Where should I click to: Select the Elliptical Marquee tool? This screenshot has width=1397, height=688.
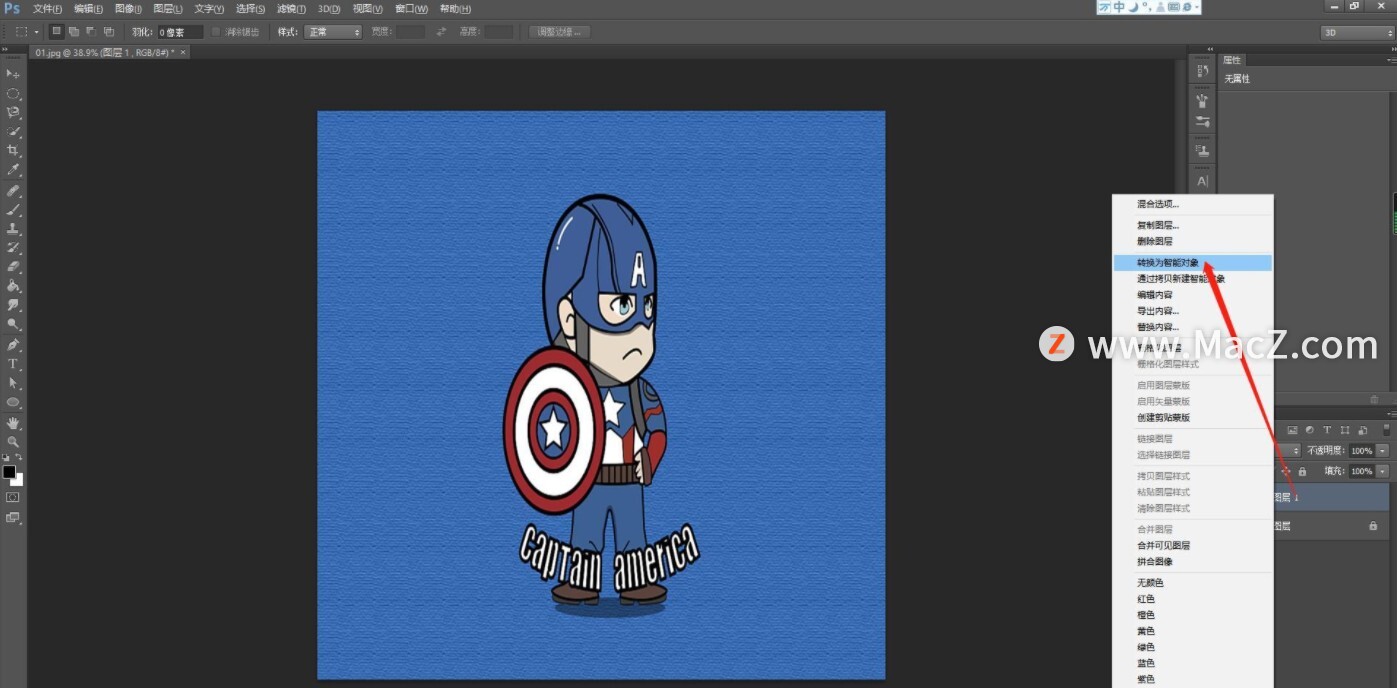pos(13,93)
